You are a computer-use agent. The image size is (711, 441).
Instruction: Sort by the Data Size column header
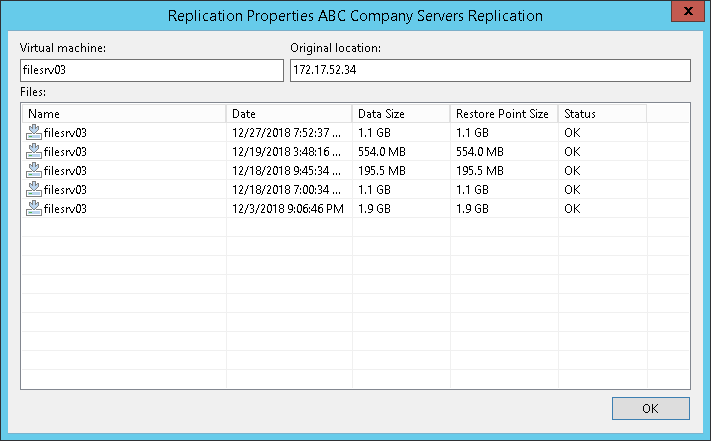401,114
